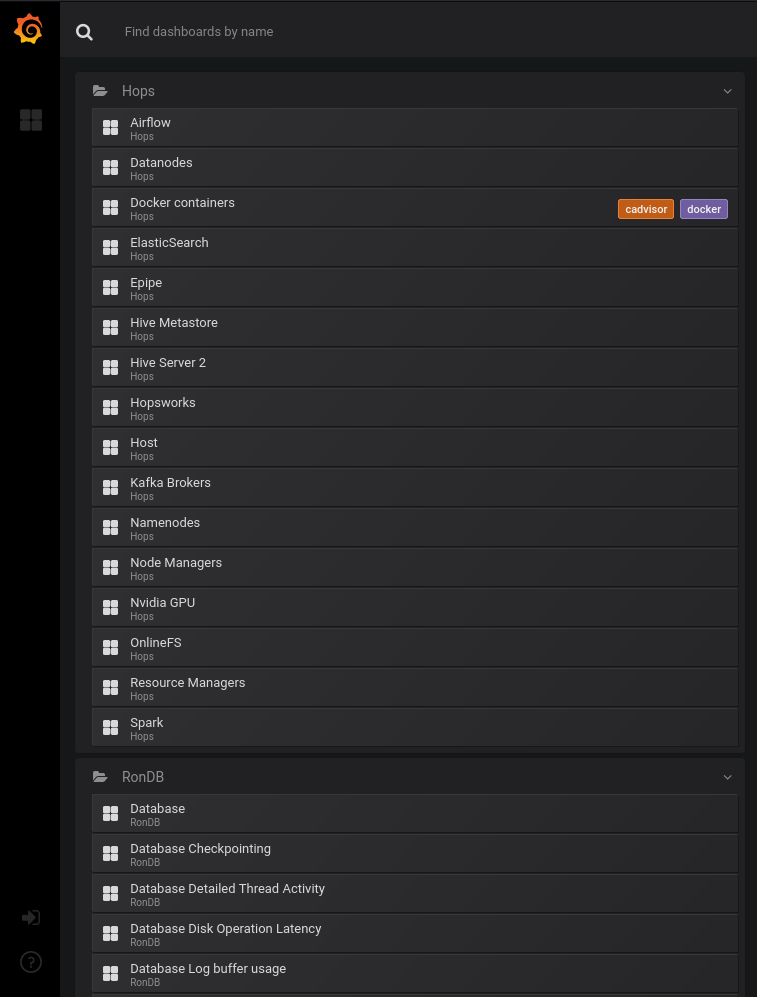757x997 pixels.
Task: Open the Hive Metastore dashboard entry
Action: (x=173, y=322)
